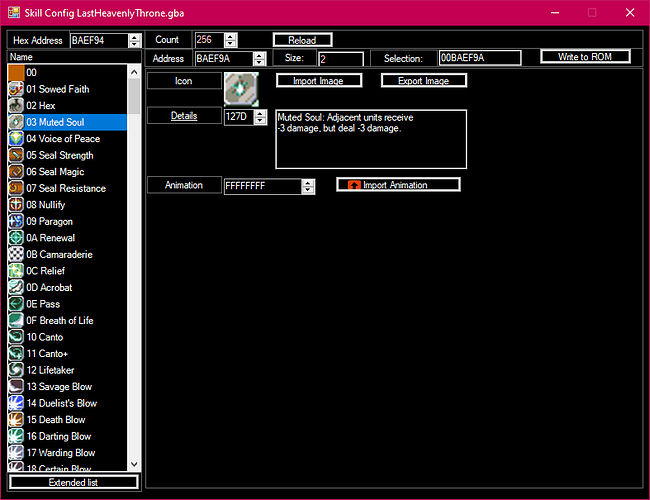Click Write to ROM button
Image resolution: width=650 pixels, height=500 pixels.
point(586,57)
